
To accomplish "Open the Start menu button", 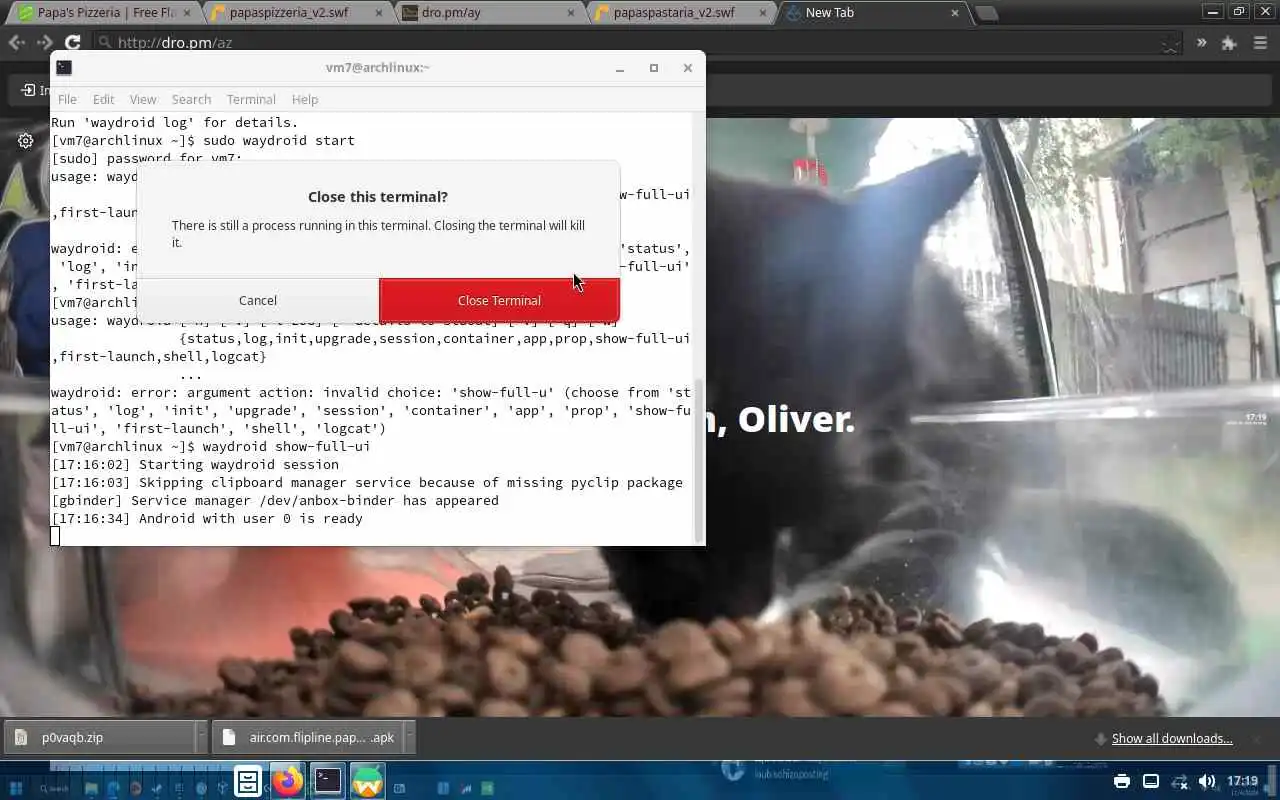I will point(16,788).
